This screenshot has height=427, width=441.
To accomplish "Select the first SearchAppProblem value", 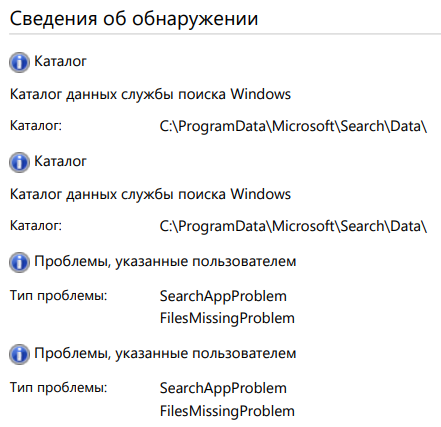I will coord(223,296).
